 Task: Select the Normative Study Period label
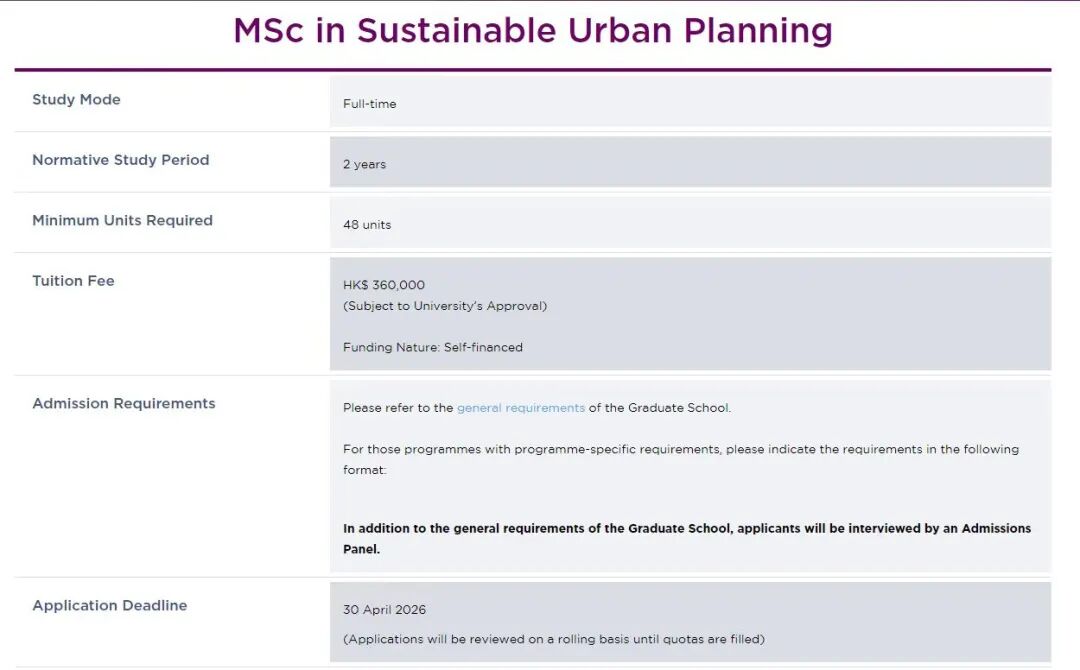click(121, 160)
